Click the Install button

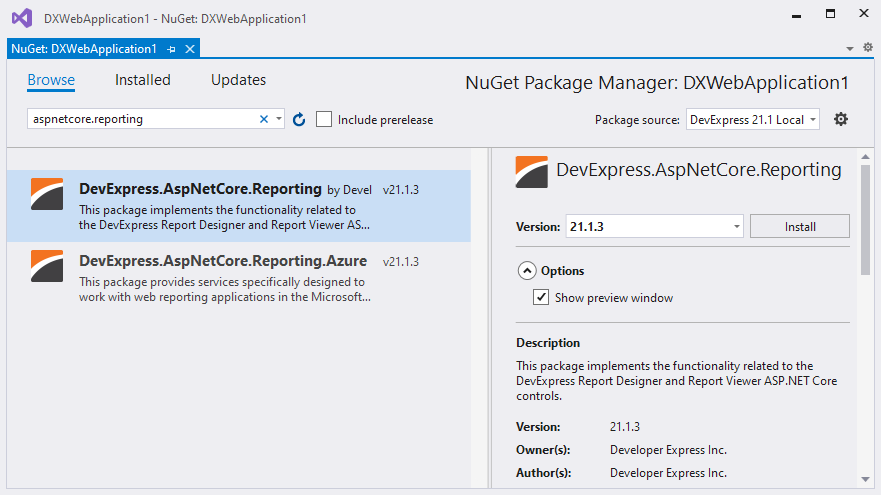tap(800, 226)
